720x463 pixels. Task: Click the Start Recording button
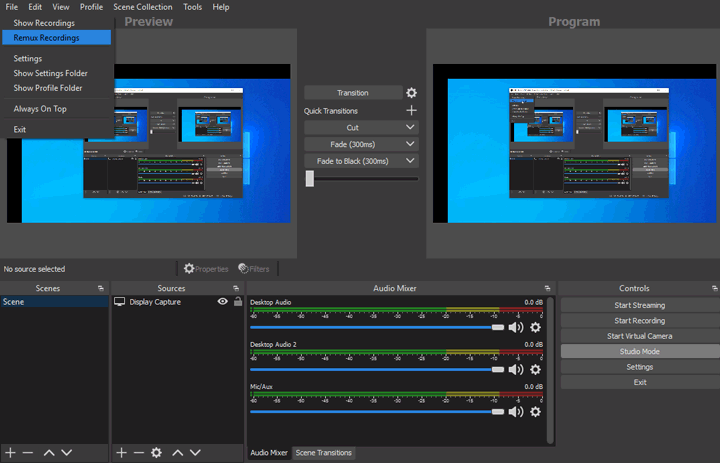click(x=639, y=321)
